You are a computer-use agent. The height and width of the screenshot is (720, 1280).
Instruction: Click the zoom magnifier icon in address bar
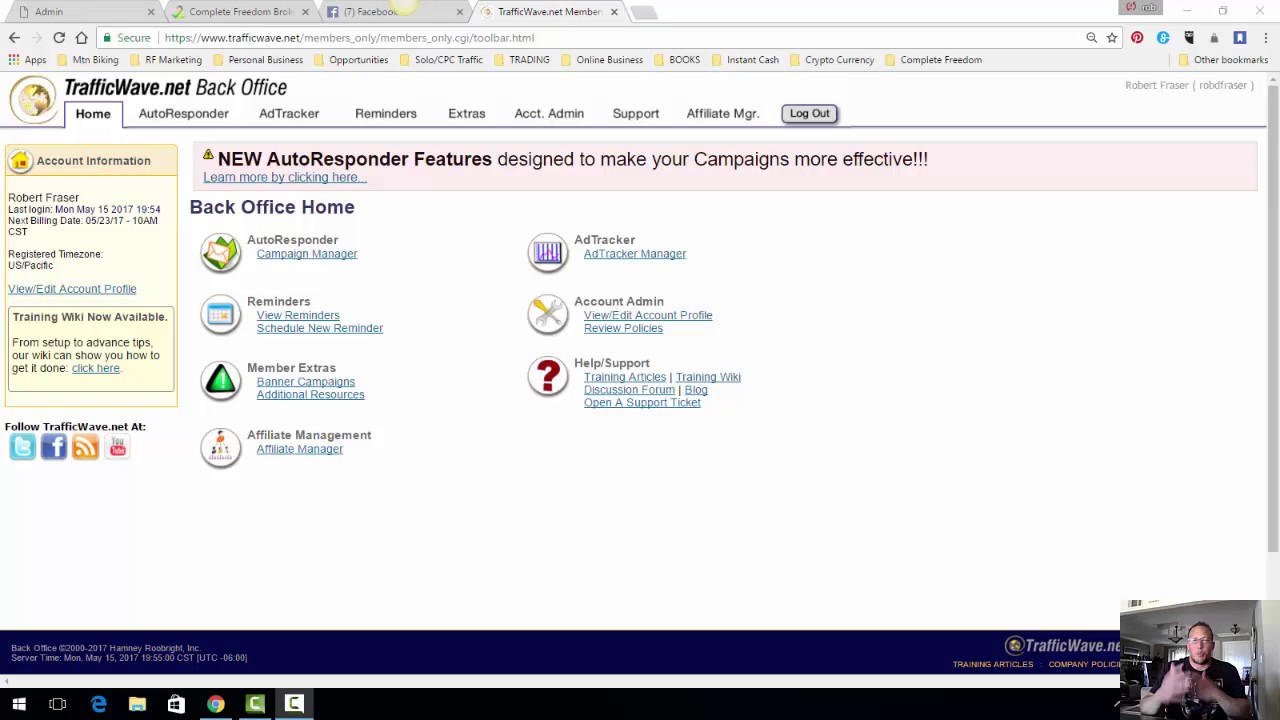tap(1091, 38)
